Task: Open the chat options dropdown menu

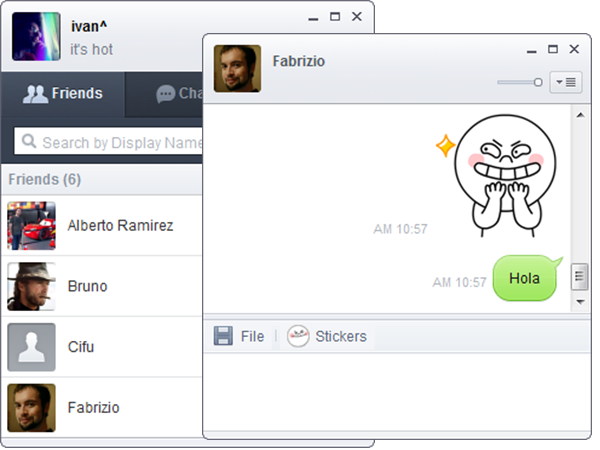Action: [x=565, y=82]
